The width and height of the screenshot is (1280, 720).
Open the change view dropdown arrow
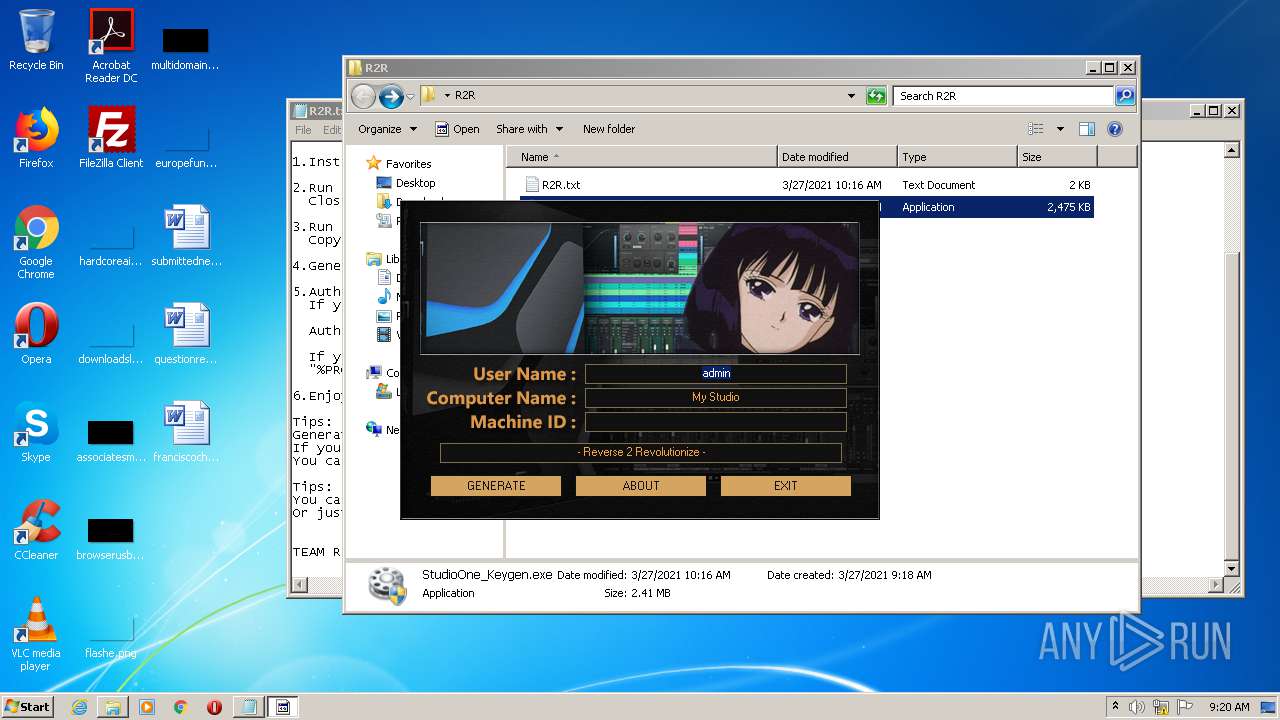pyautogui.click(x=1060, y=129)
